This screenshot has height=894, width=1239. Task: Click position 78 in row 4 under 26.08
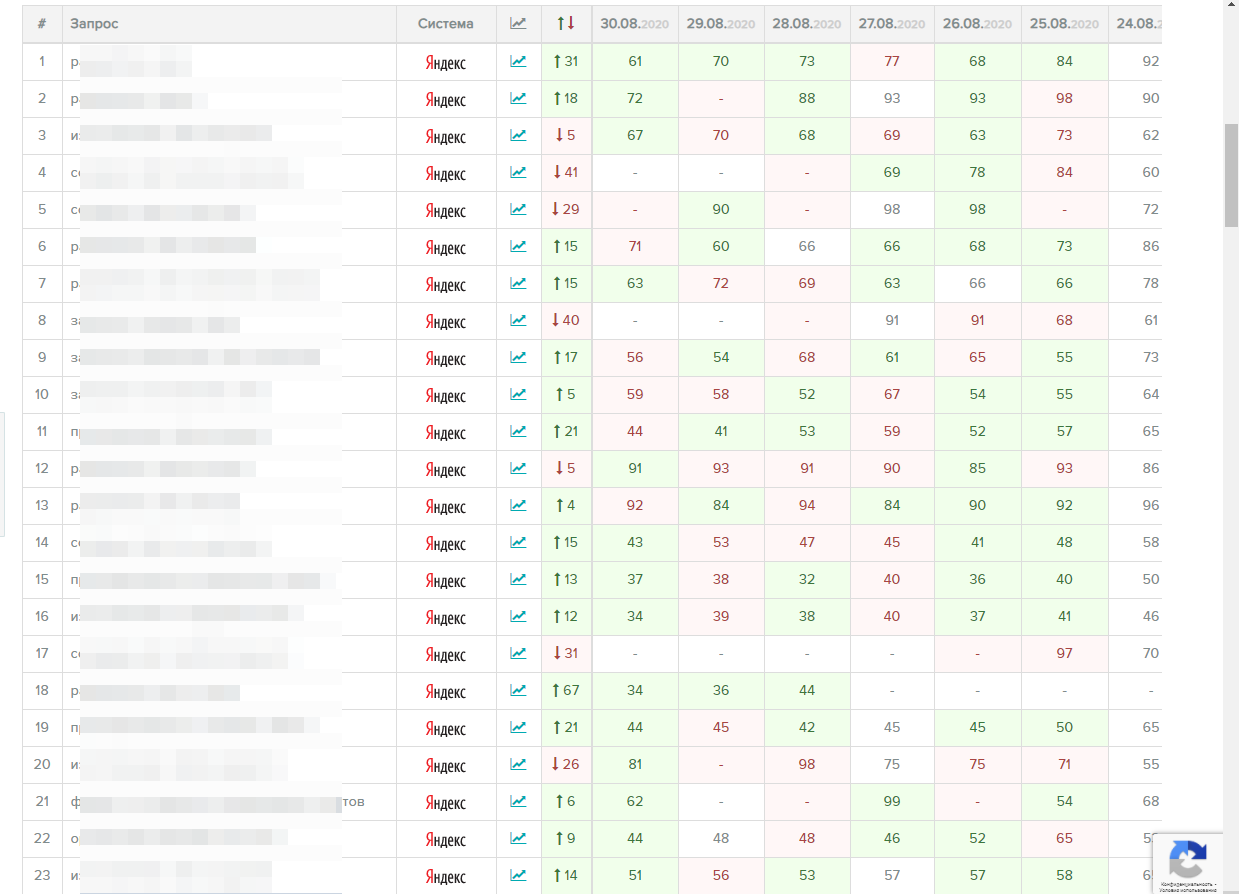click(978, 172)
